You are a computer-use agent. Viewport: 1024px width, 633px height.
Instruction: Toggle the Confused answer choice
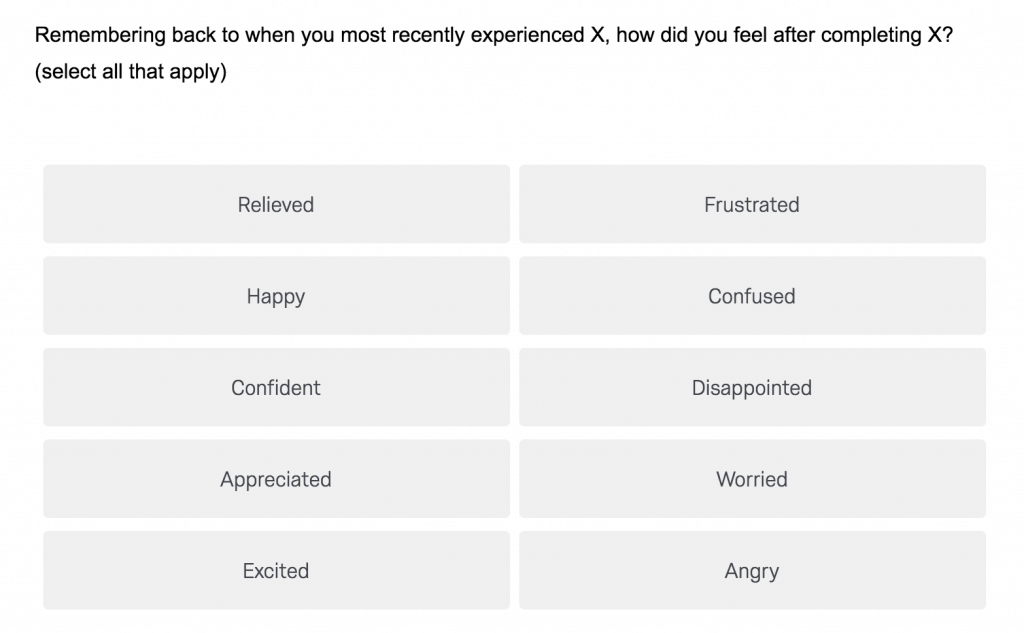point(752,295)
